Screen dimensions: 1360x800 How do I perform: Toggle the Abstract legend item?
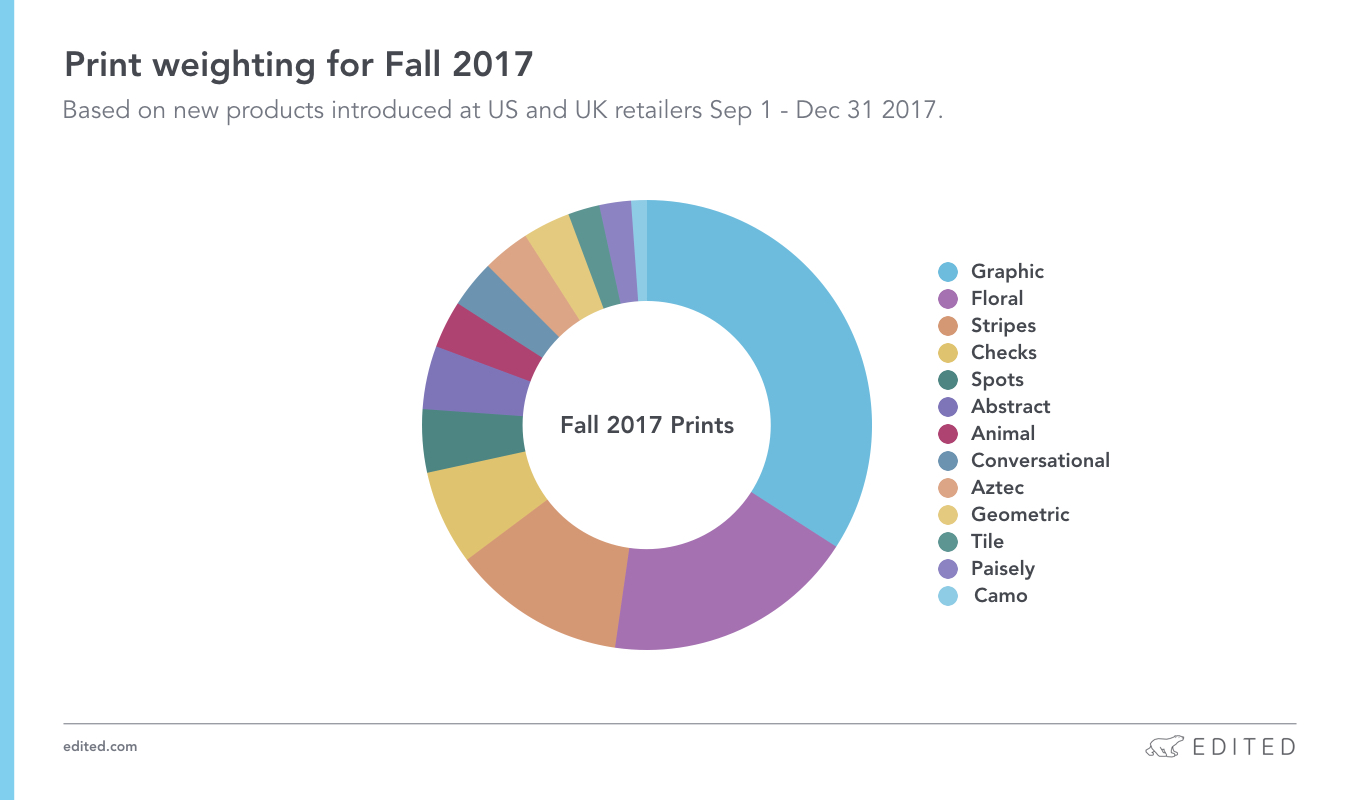pos(995,407)
